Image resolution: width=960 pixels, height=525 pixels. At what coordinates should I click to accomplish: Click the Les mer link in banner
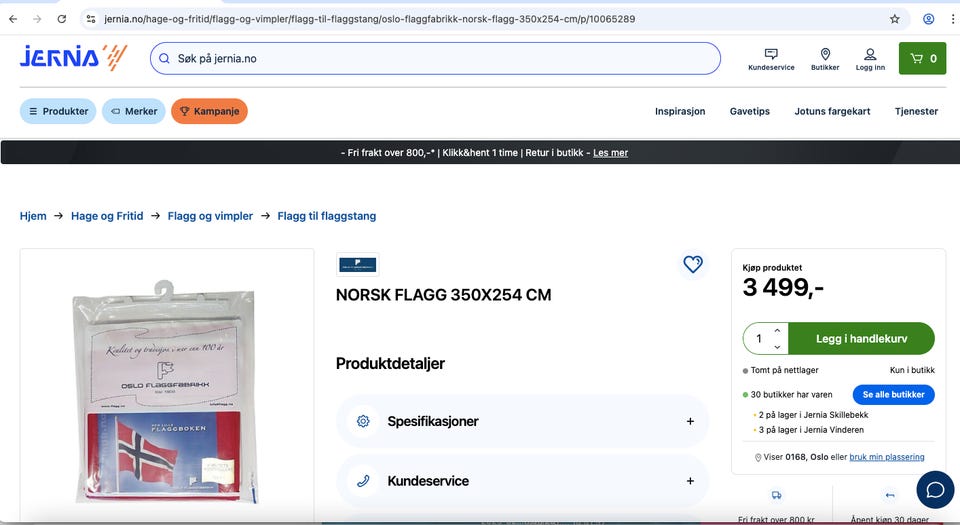610,153
